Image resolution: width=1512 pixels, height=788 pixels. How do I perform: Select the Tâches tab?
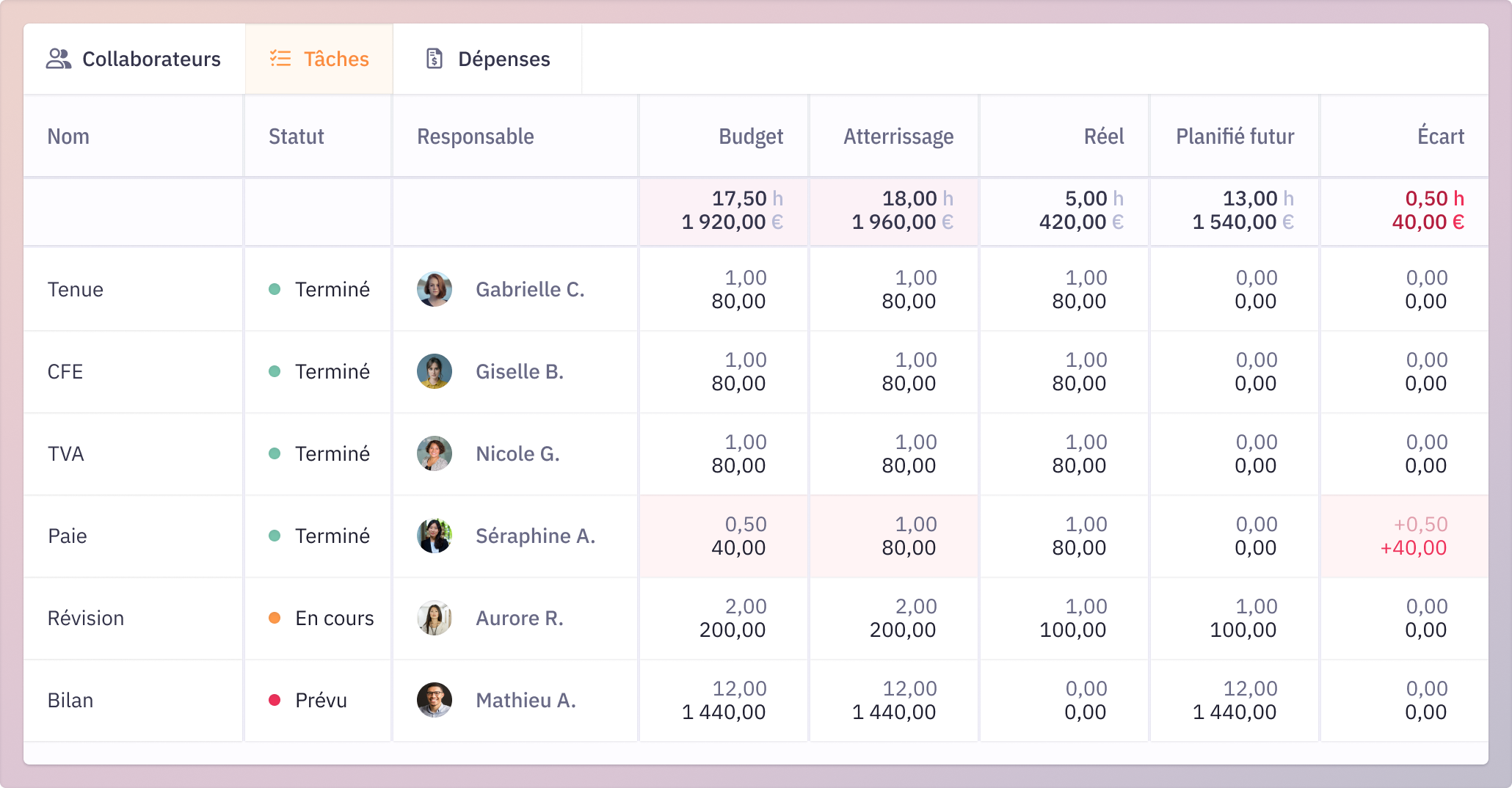(319, 59)
